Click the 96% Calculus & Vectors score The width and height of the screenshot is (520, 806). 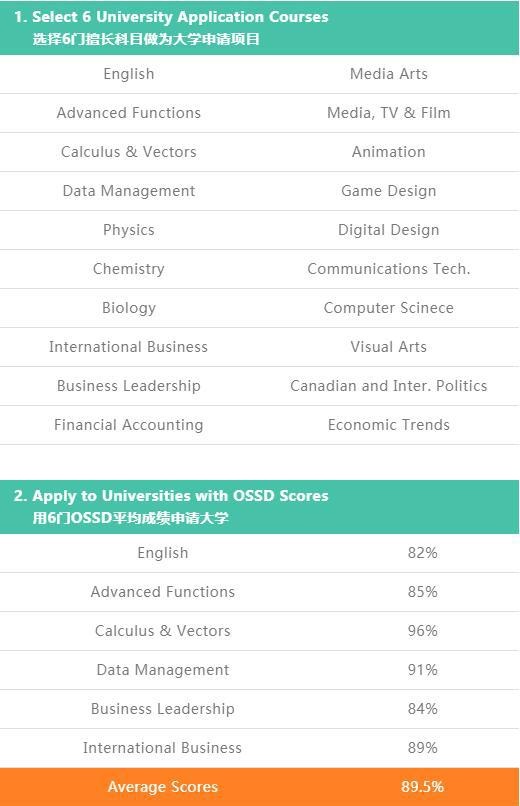pos(422,631)
